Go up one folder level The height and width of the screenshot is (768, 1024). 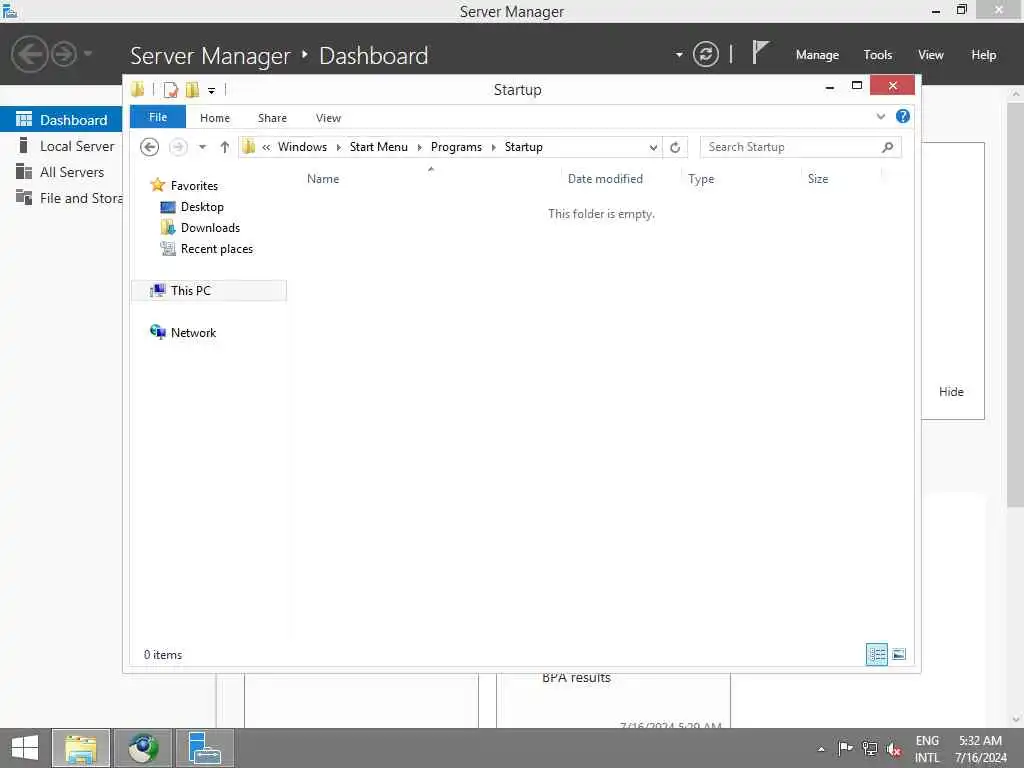tap(225, 147)
